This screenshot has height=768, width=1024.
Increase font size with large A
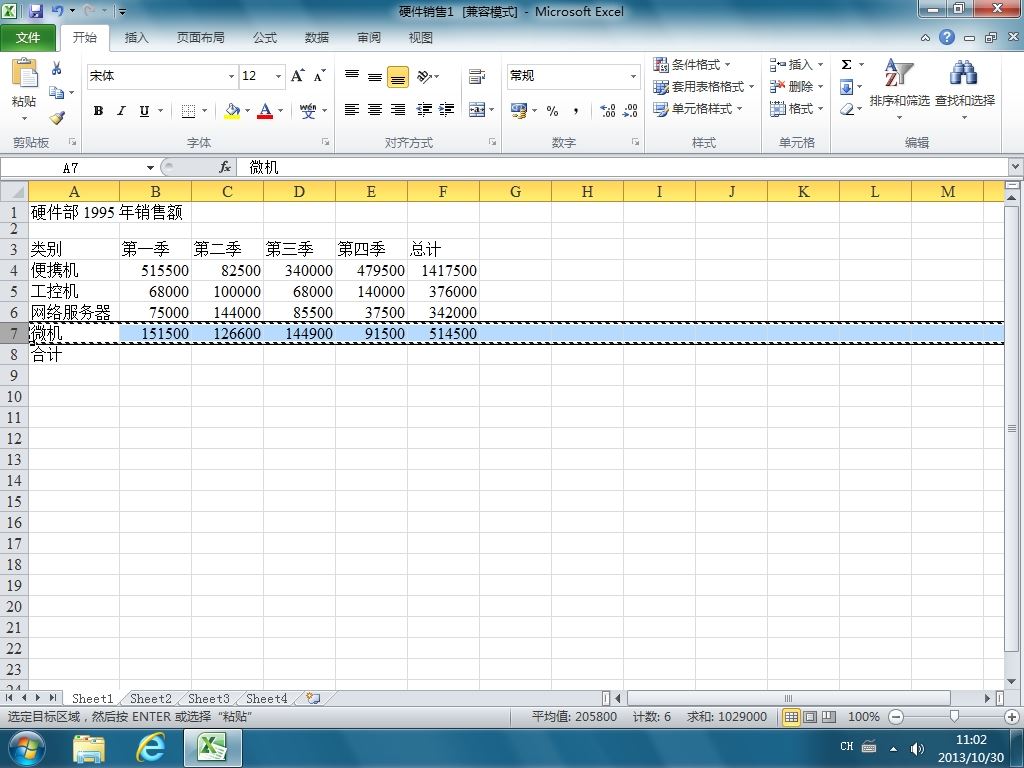point(298,76)
